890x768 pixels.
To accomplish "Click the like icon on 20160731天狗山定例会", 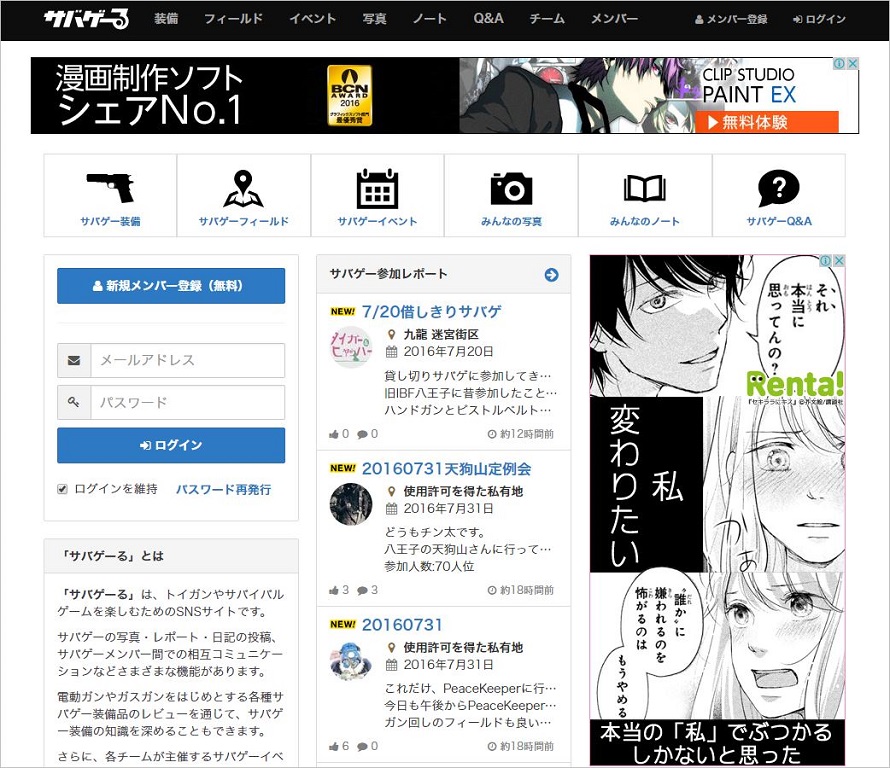I will click(x=334, y=591).
